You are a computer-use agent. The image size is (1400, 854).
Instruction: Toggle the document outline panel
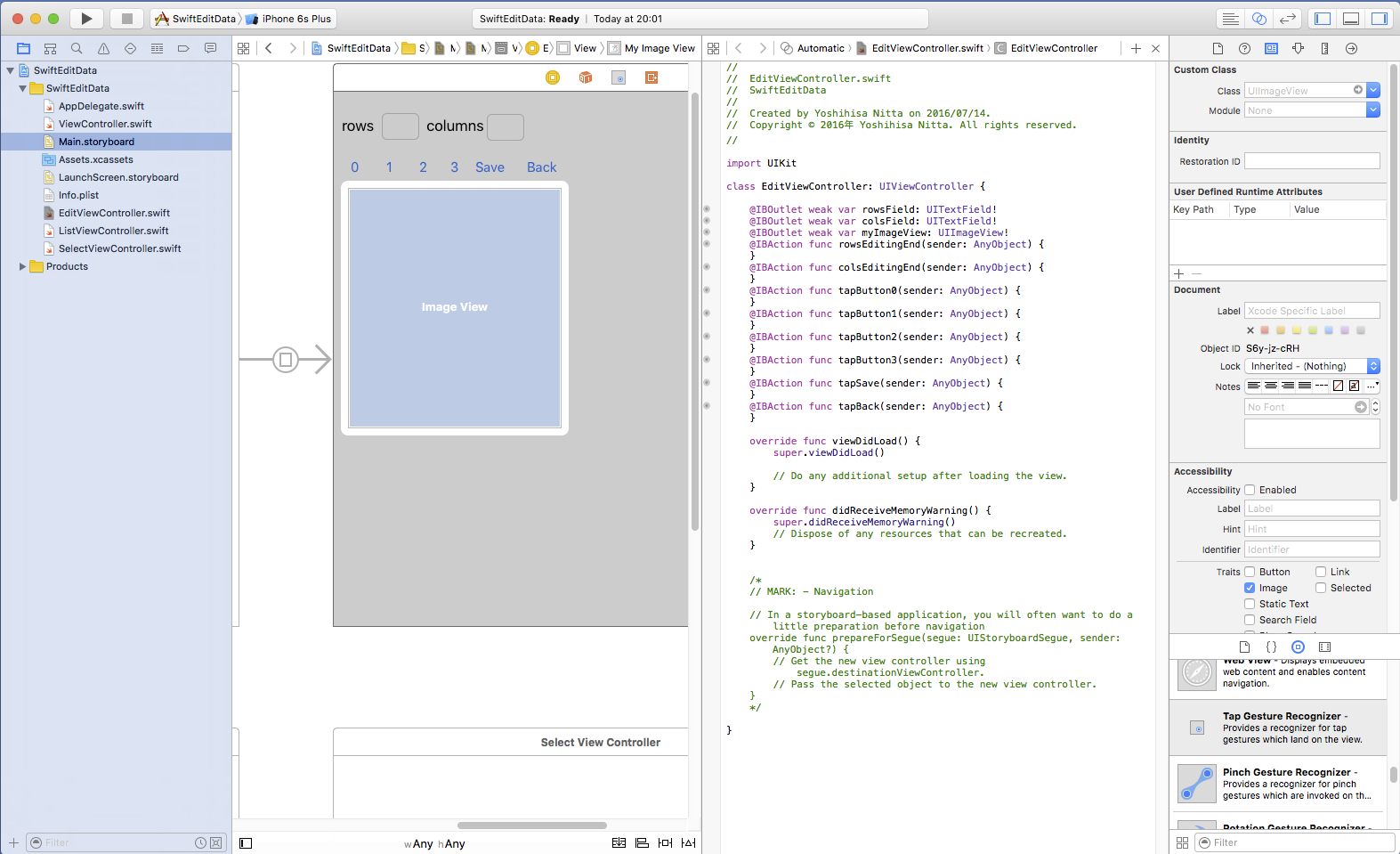point(246,843)
